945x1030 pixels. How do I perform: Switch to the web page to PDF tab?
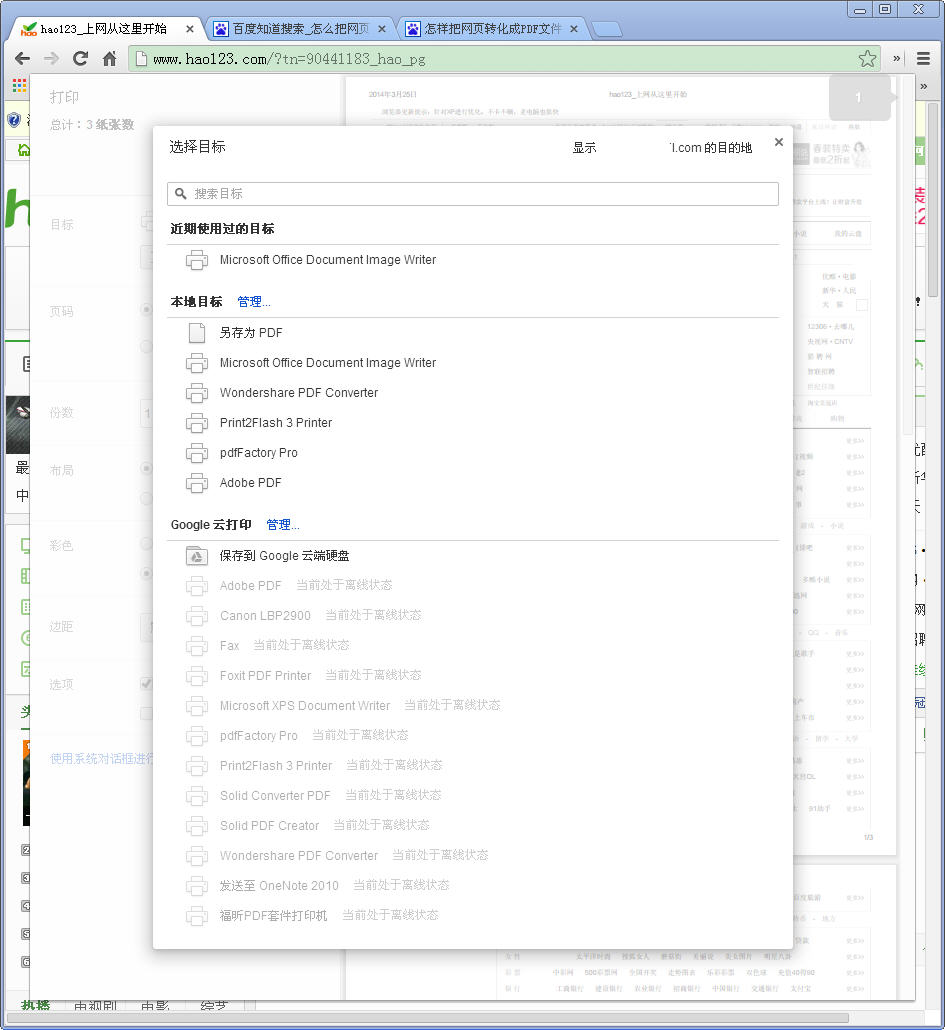pos(491,29)
